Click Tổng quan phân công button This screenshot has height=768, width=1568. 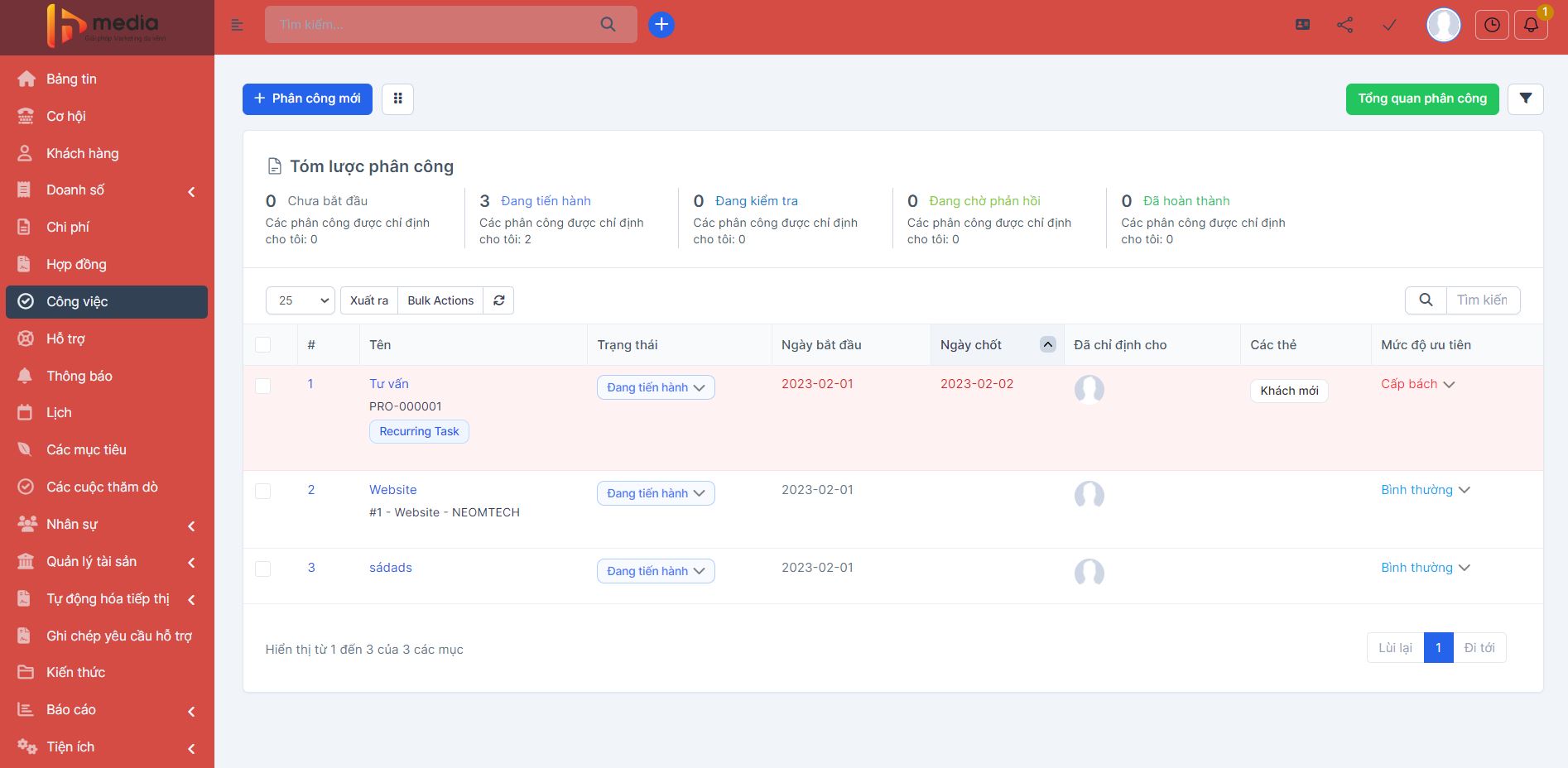tap(1422, 98)
